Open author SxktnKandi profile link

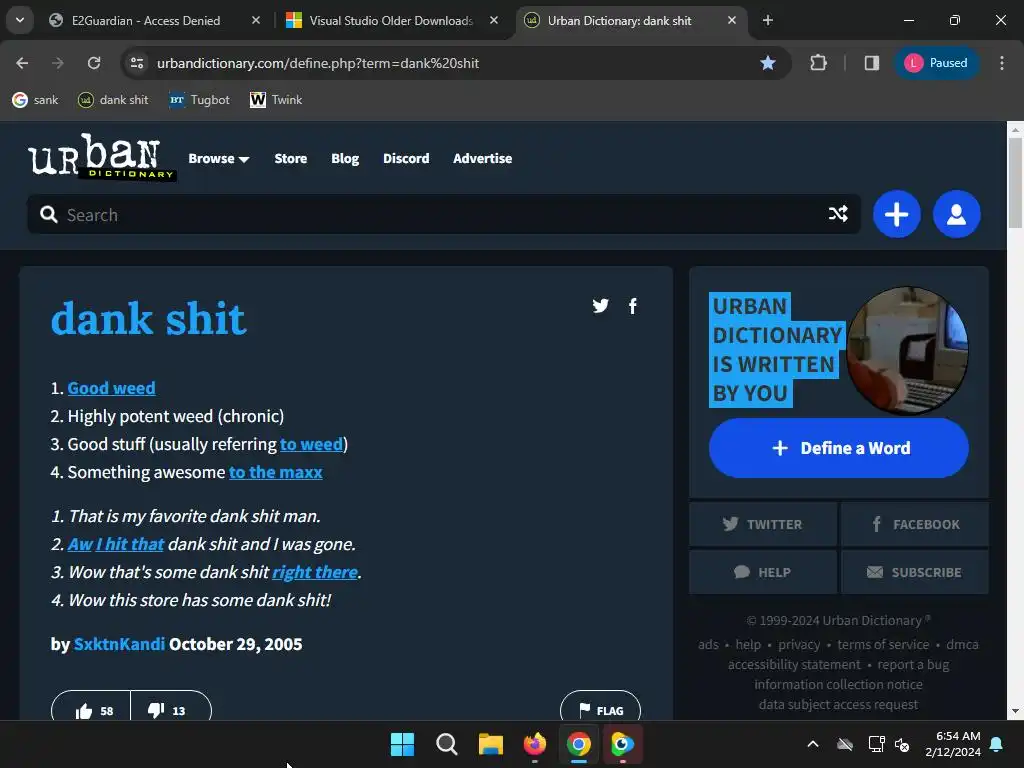(120, 644)
